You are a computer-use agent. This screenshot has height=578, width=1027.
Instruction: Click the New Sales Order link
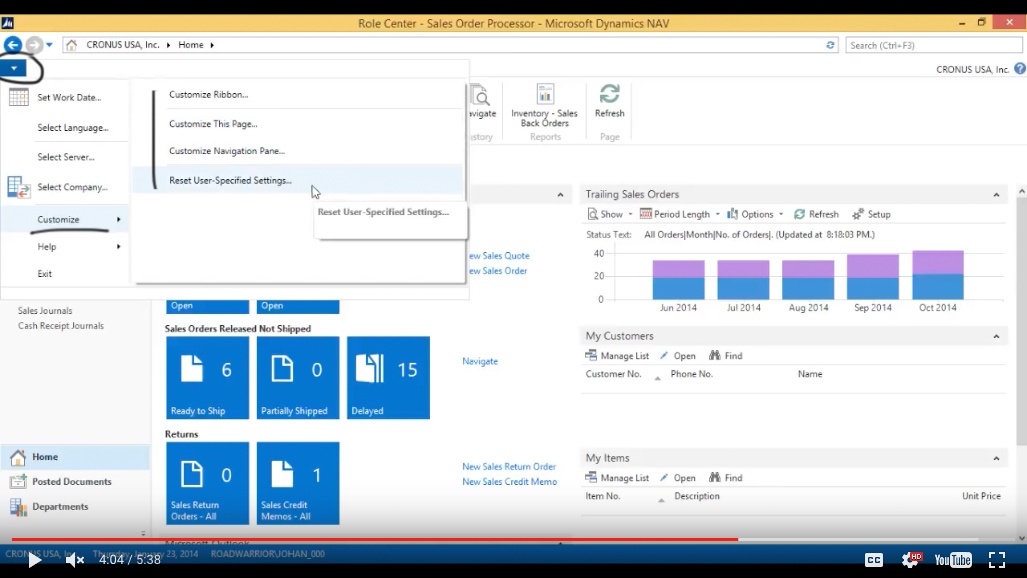tap(498, 271)
